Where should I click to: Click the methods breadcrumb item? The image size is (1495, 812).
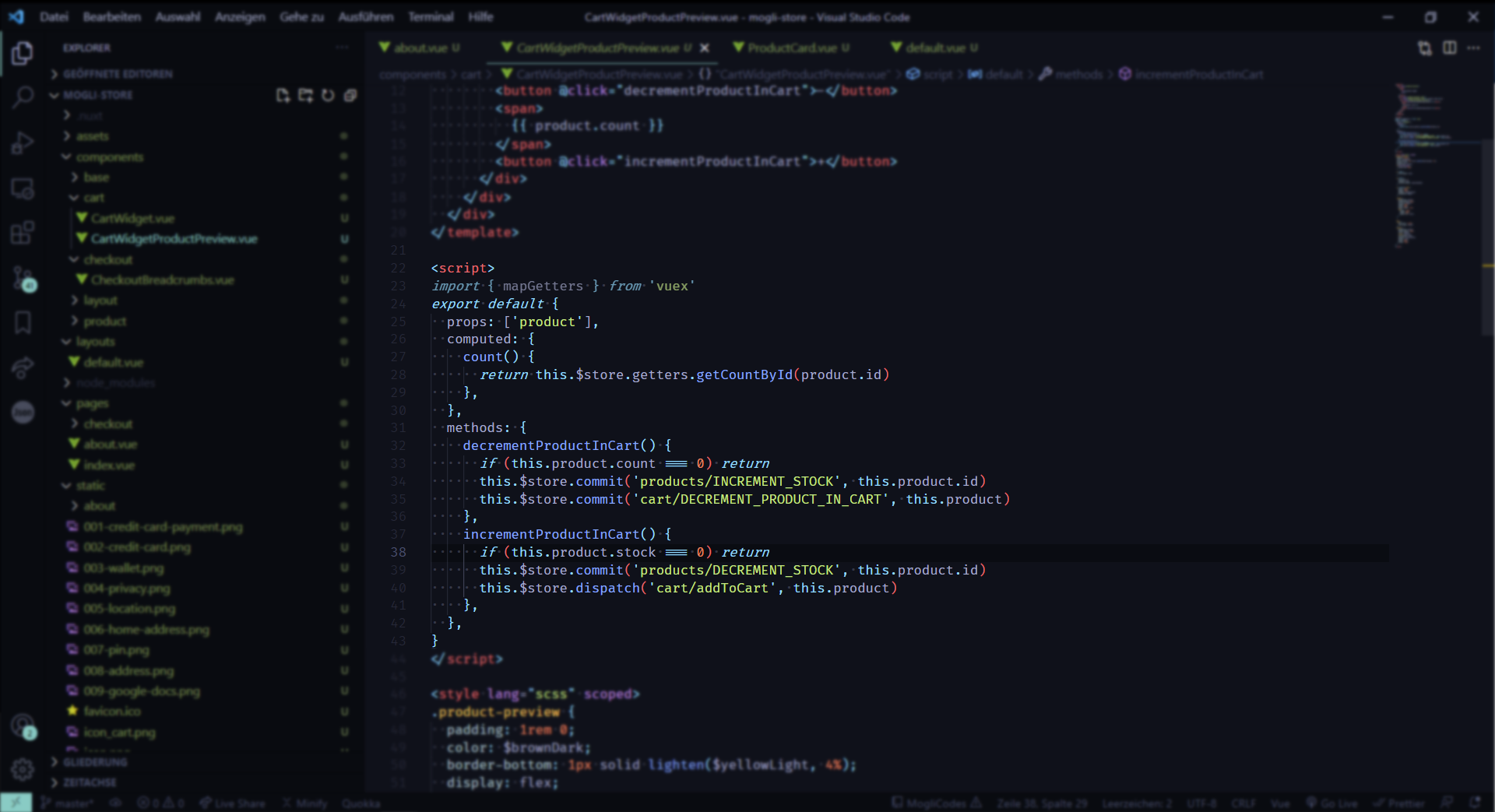[1078, 74]
